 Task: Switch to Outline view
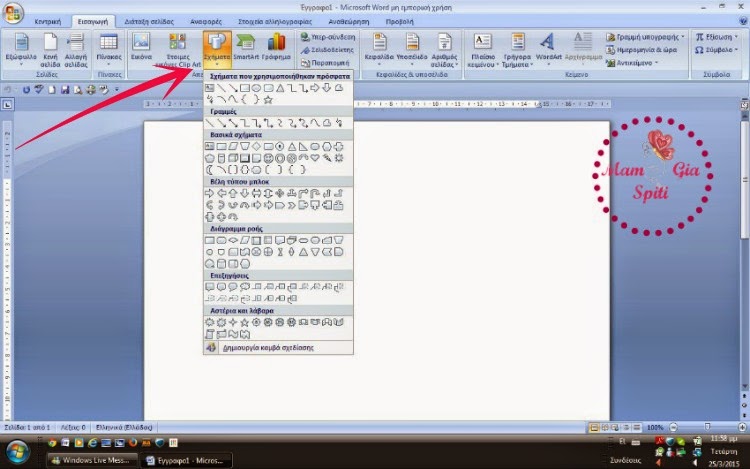[626, 427]
